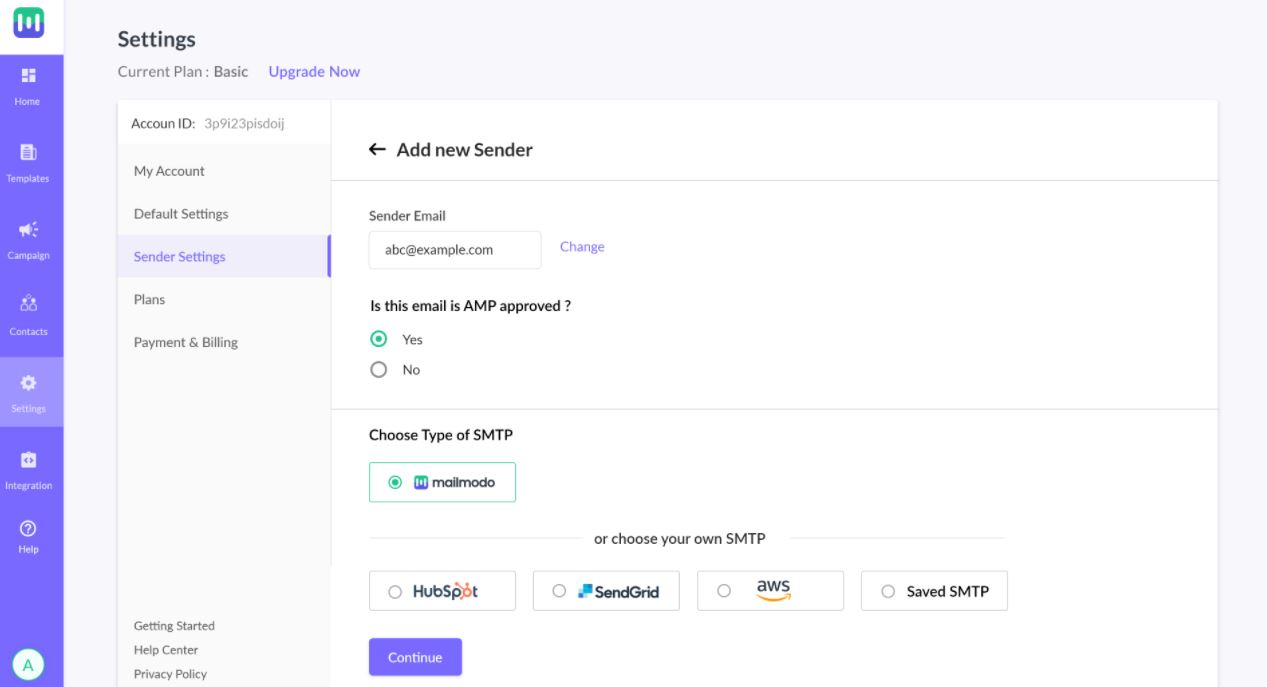Switch to Payment & Billing tab
This screenshot has width=1267, height=687.
click(x=186, y=342)
